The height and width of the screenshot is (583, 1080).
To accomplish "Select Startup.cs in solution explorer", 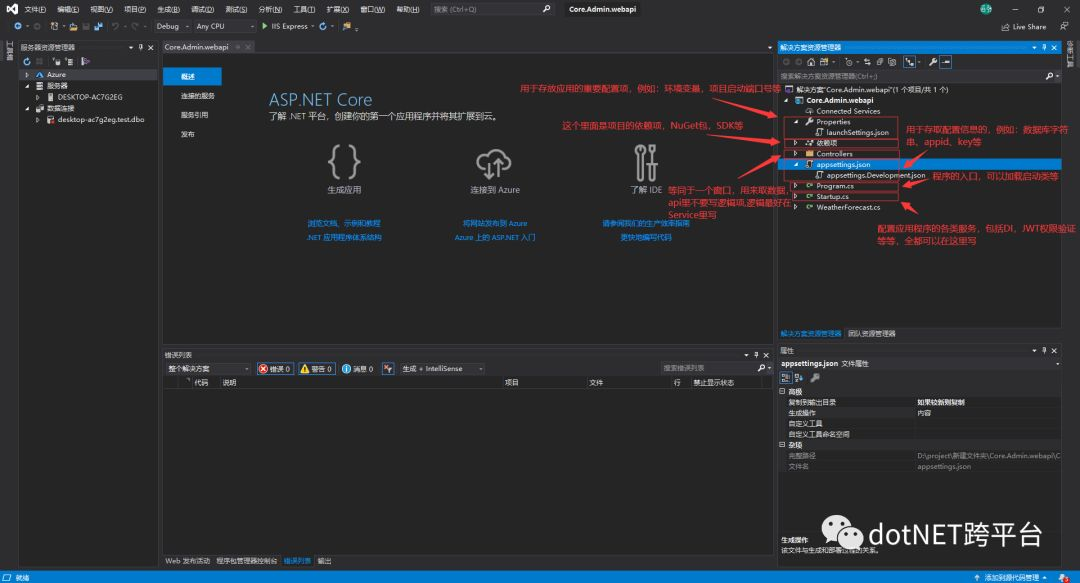I will pyautogui.click(x=832, y=196).
